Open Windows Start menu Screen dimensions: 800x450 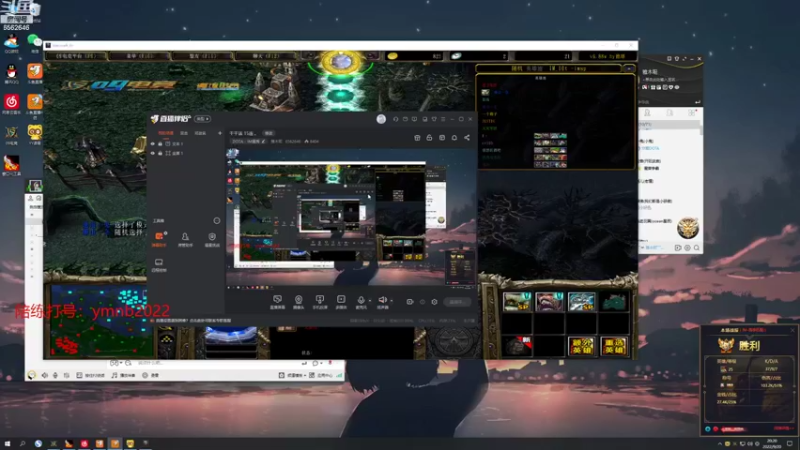[x=7, y=443]
